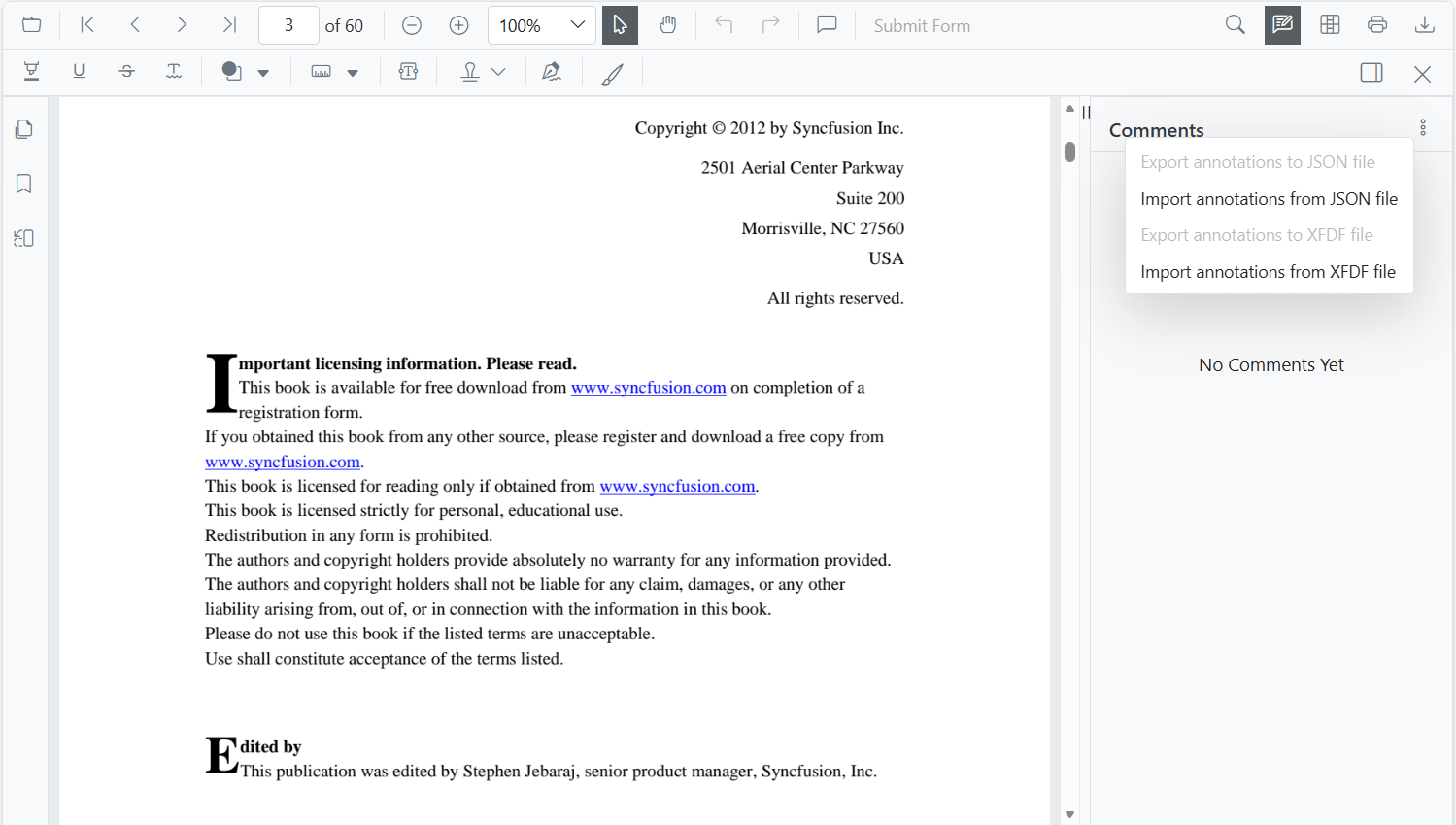Click the 'No Comments Yet' message
The height and width of the screenshot is (825, 1456).
point(1271,365)
